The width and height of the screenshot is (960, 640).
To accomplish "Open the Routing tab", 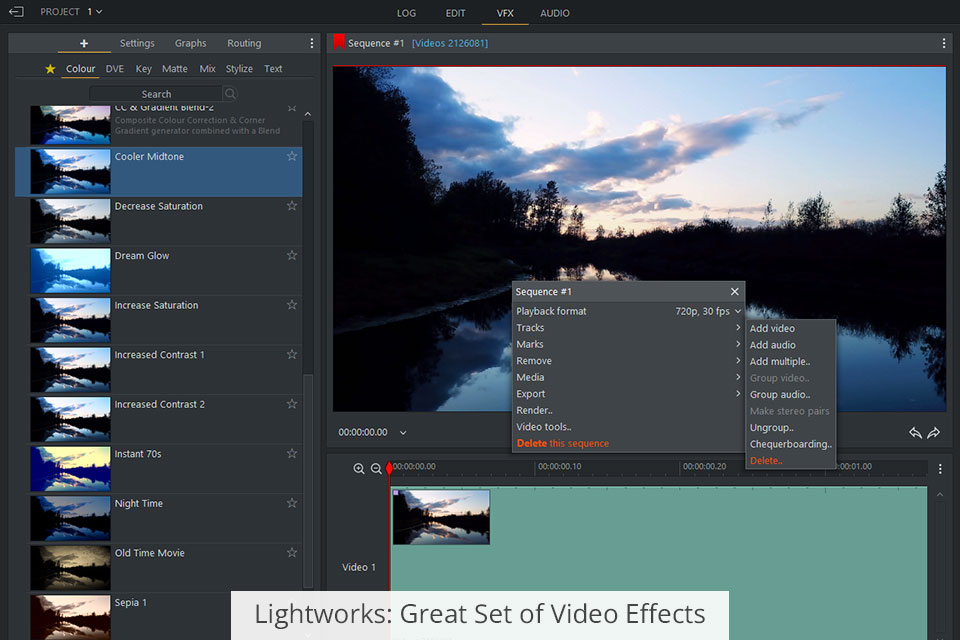I will pos(244,43).
